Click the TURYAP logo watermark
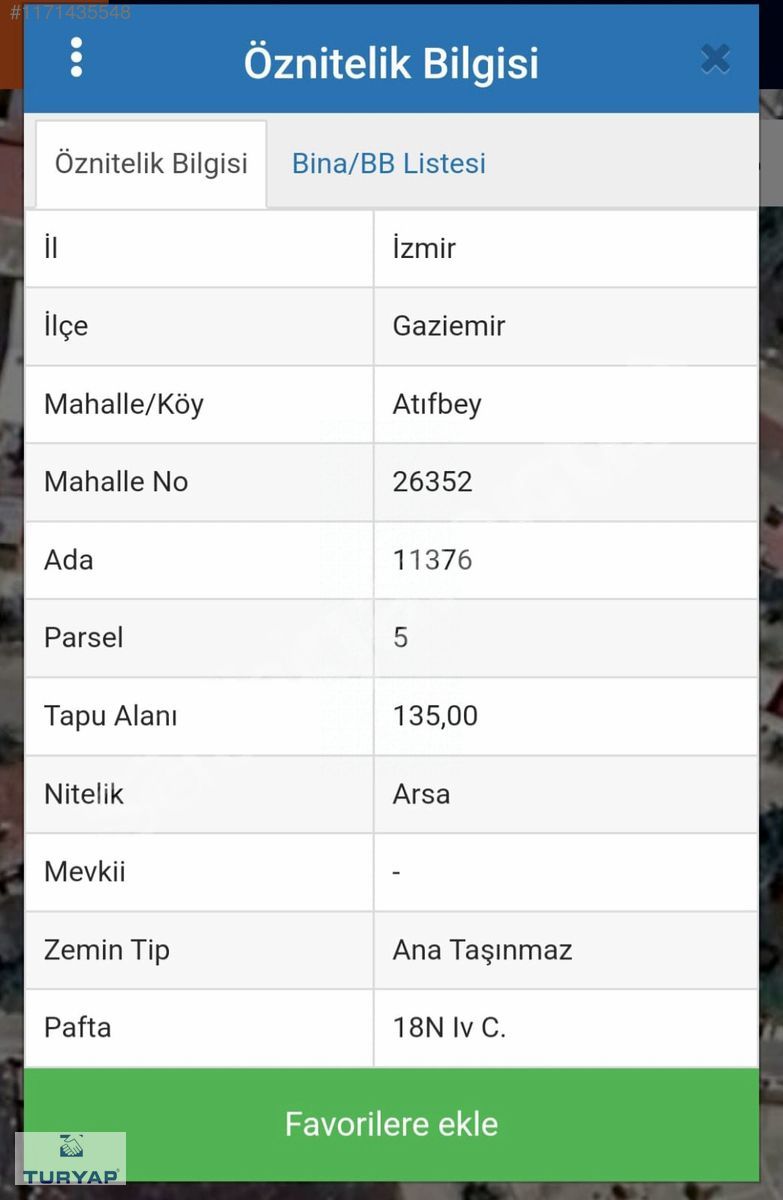Viewport: 783px width, 1200px height. 70,1158
